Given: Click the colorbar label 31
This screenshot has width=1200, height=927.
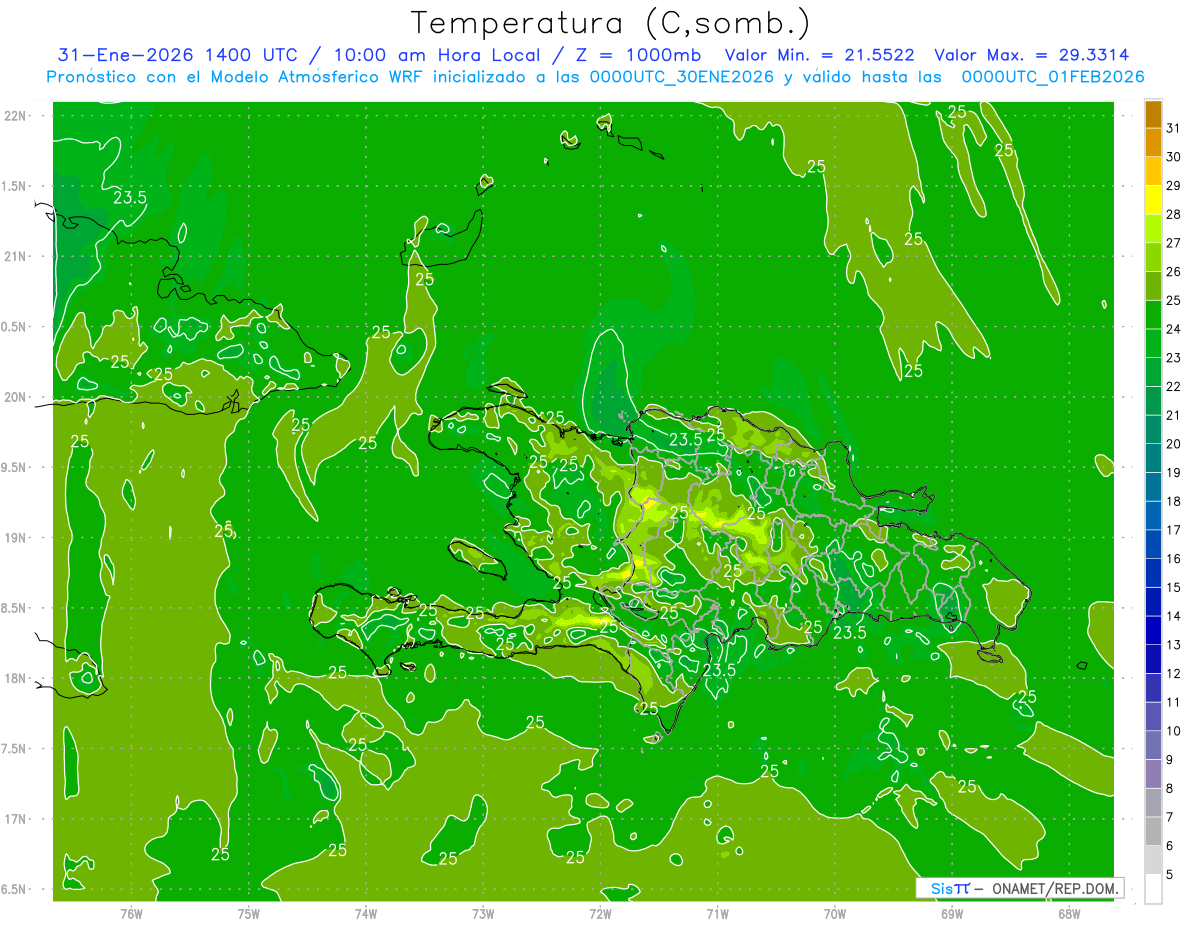Looking at the screenshot, I should point(1174,128).
